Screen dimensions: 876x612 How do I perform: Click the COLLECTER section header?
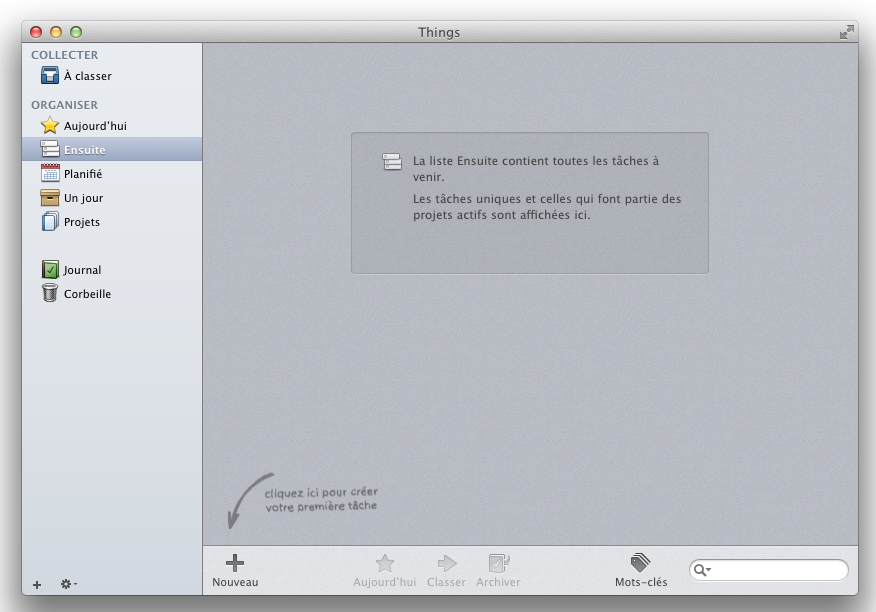(65, 55)
